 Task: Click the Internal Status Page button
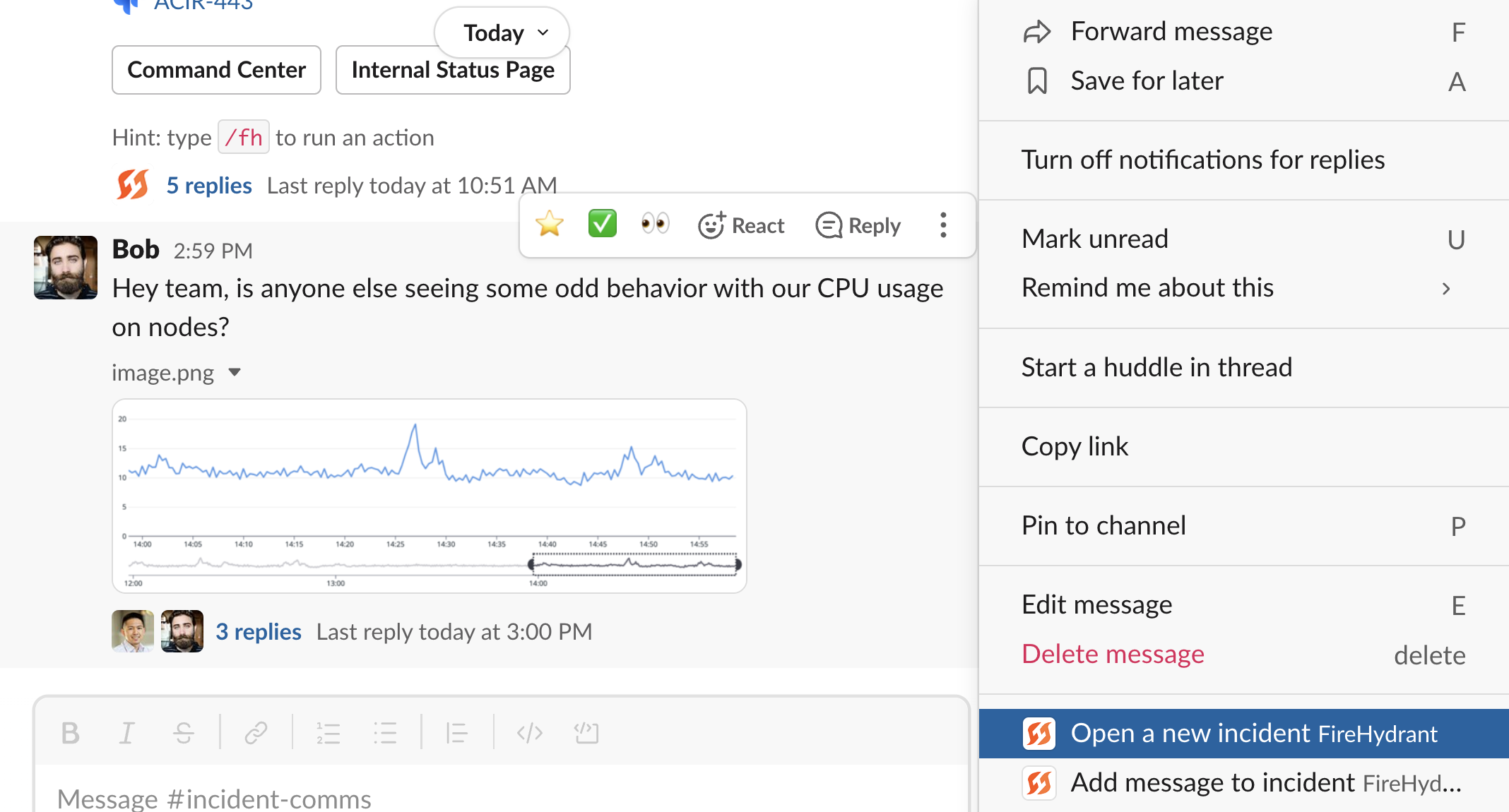click(x=452, y=70)
